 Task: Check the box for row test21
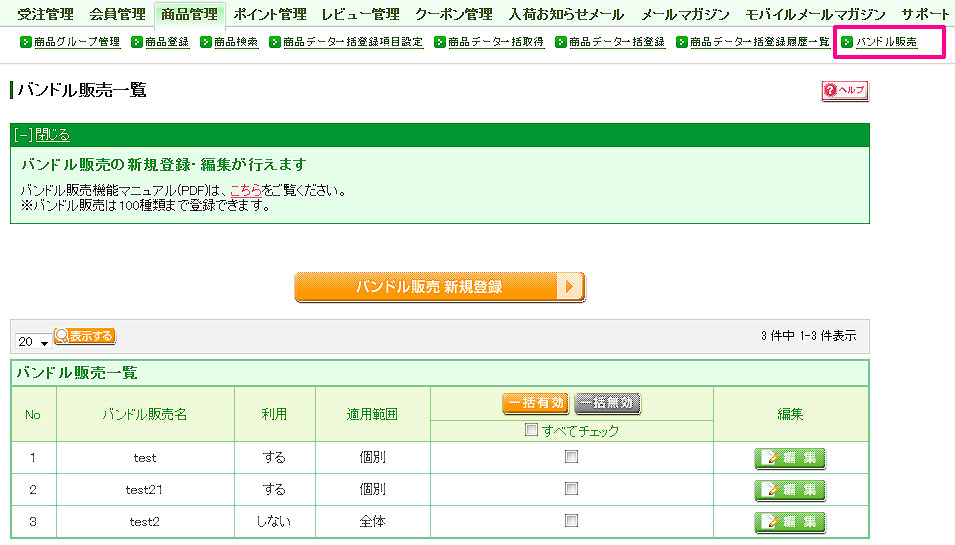coord(571,488)
